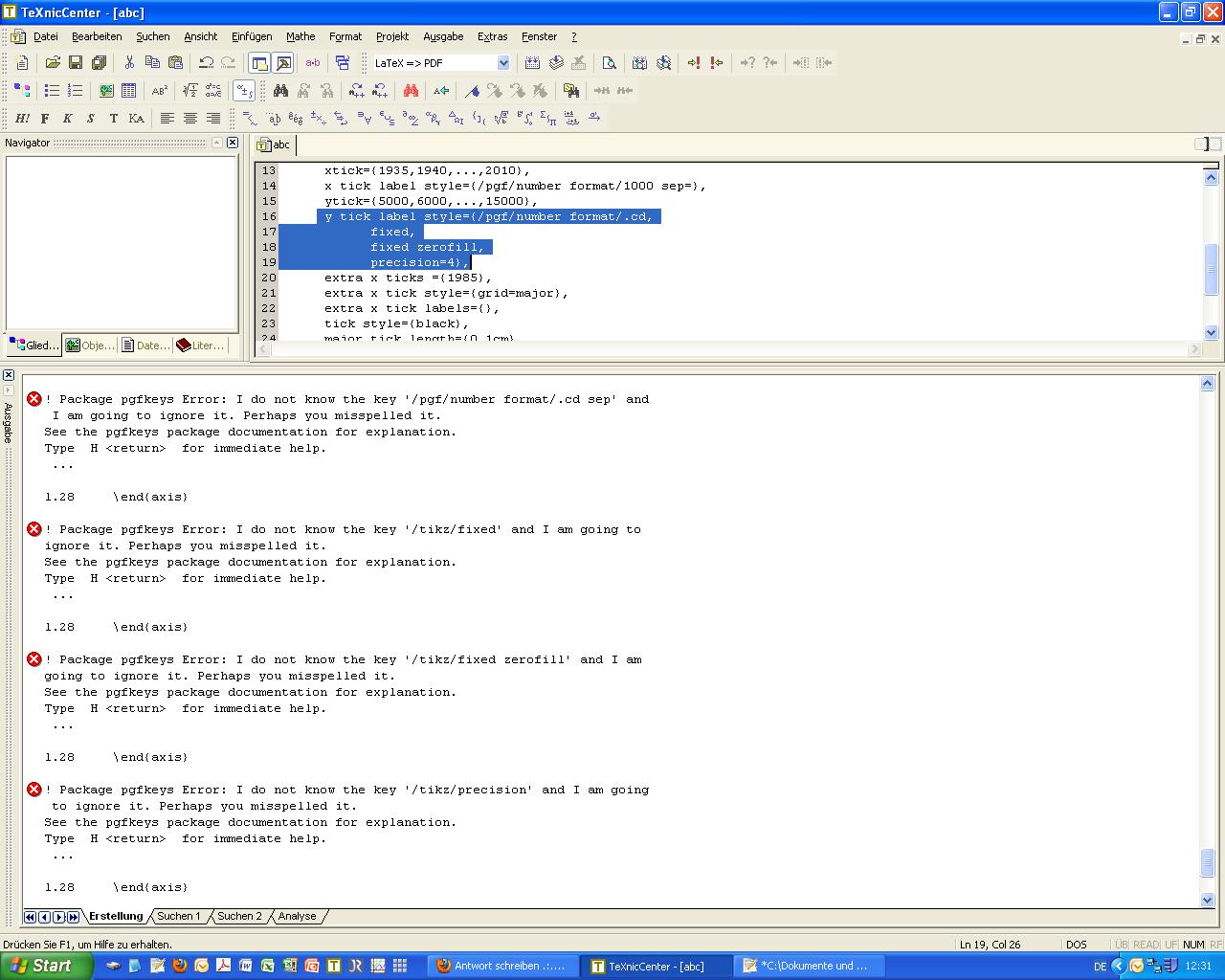This screenshot has width=1225, height=980.
Task: Toggle the Navigator view button
Action: 259,63
